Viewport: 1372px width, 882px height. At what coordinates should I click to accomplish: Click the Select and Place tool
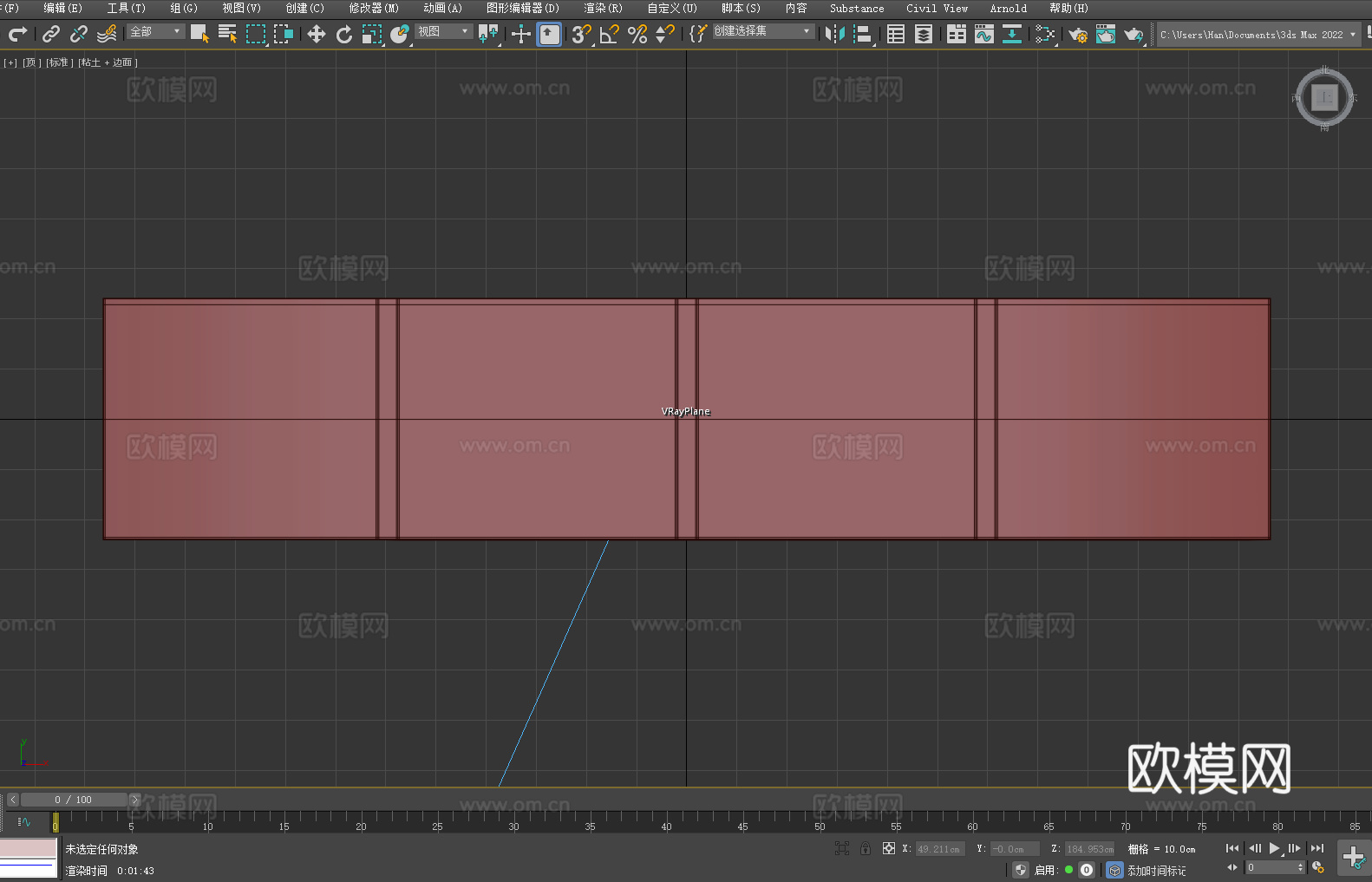(x=400, y=34)
